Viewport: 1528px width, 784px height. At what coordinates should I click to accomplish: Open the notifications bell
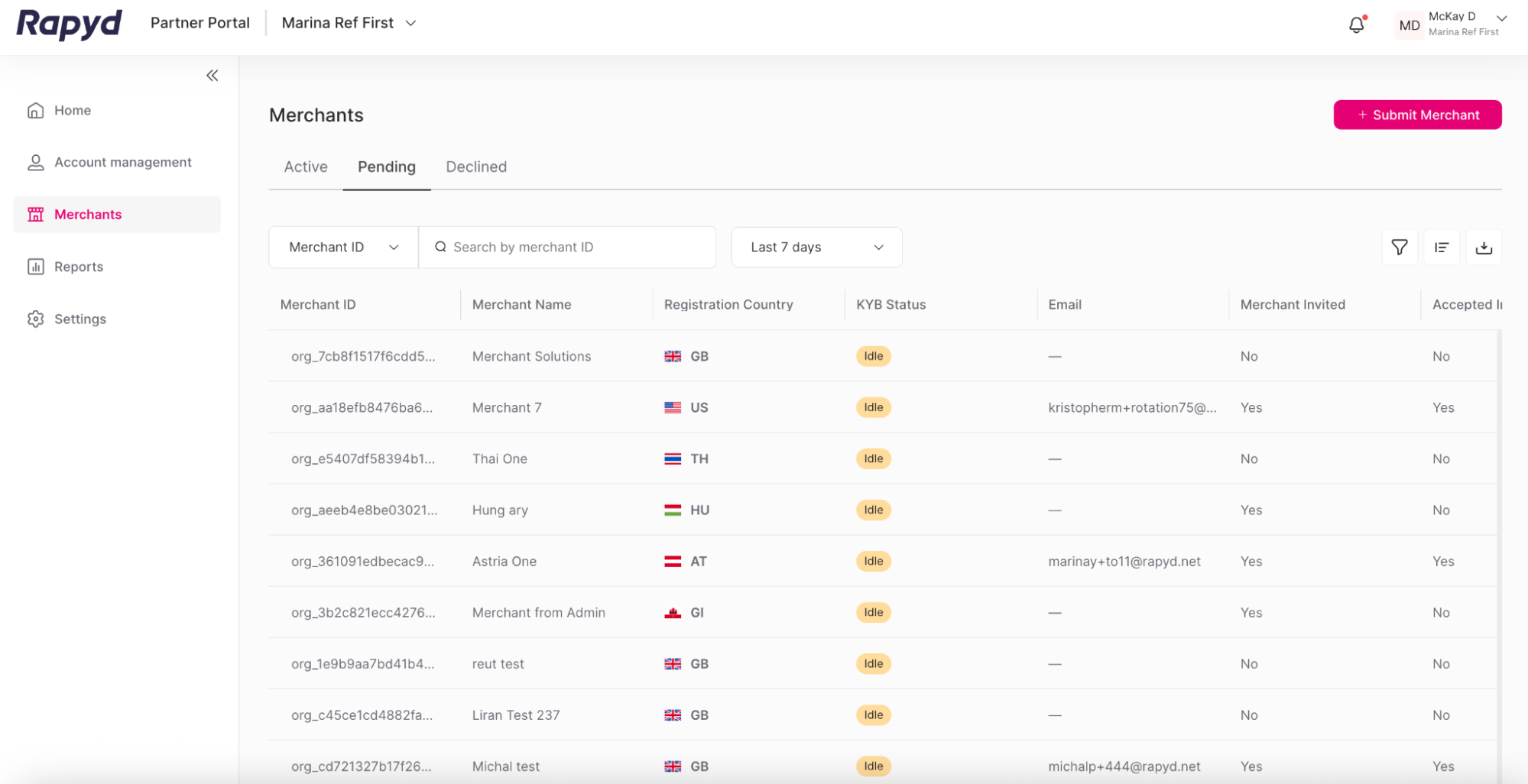1357,24
